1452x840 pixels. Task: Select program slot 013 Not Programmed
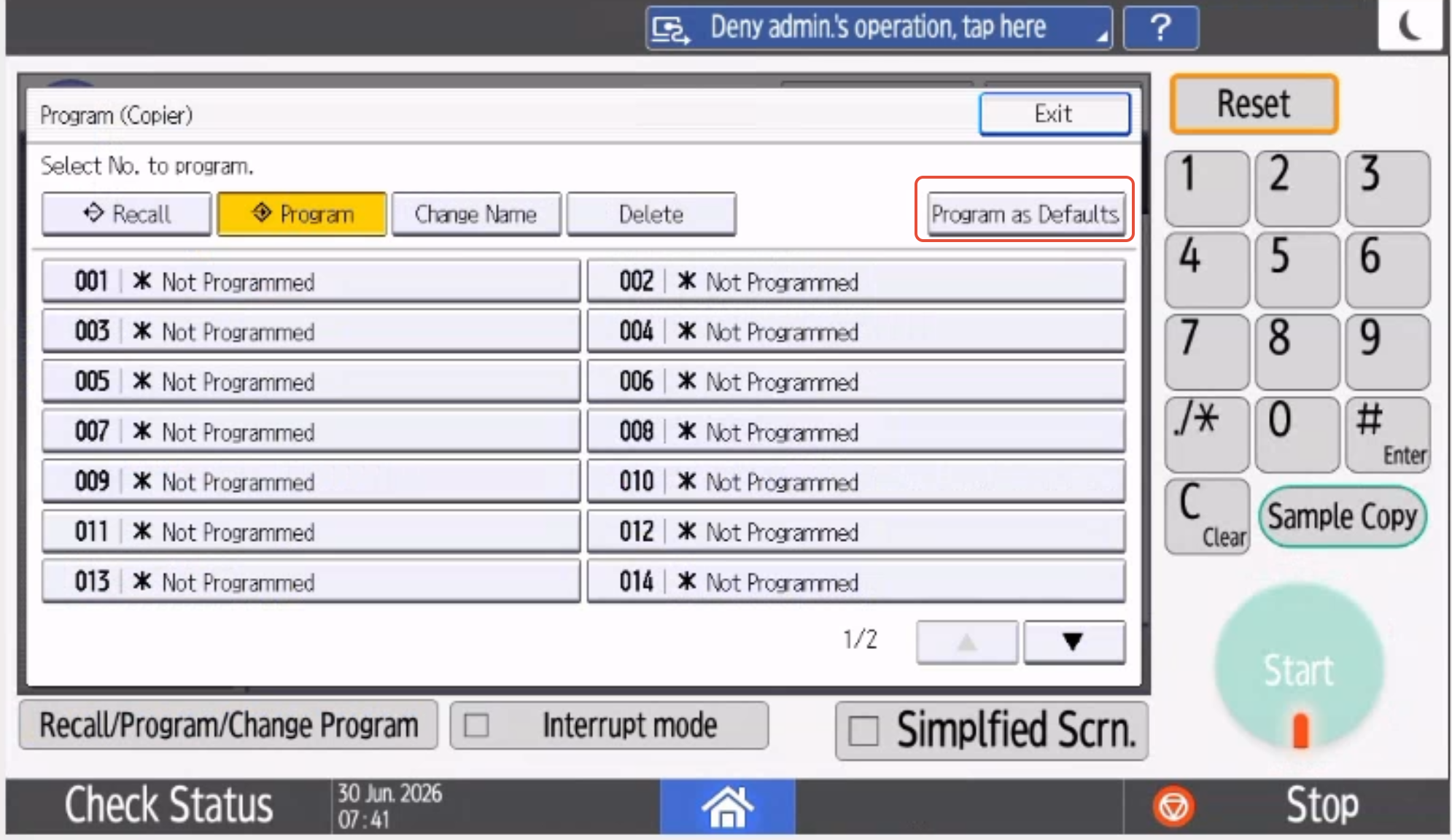(311, 582)
